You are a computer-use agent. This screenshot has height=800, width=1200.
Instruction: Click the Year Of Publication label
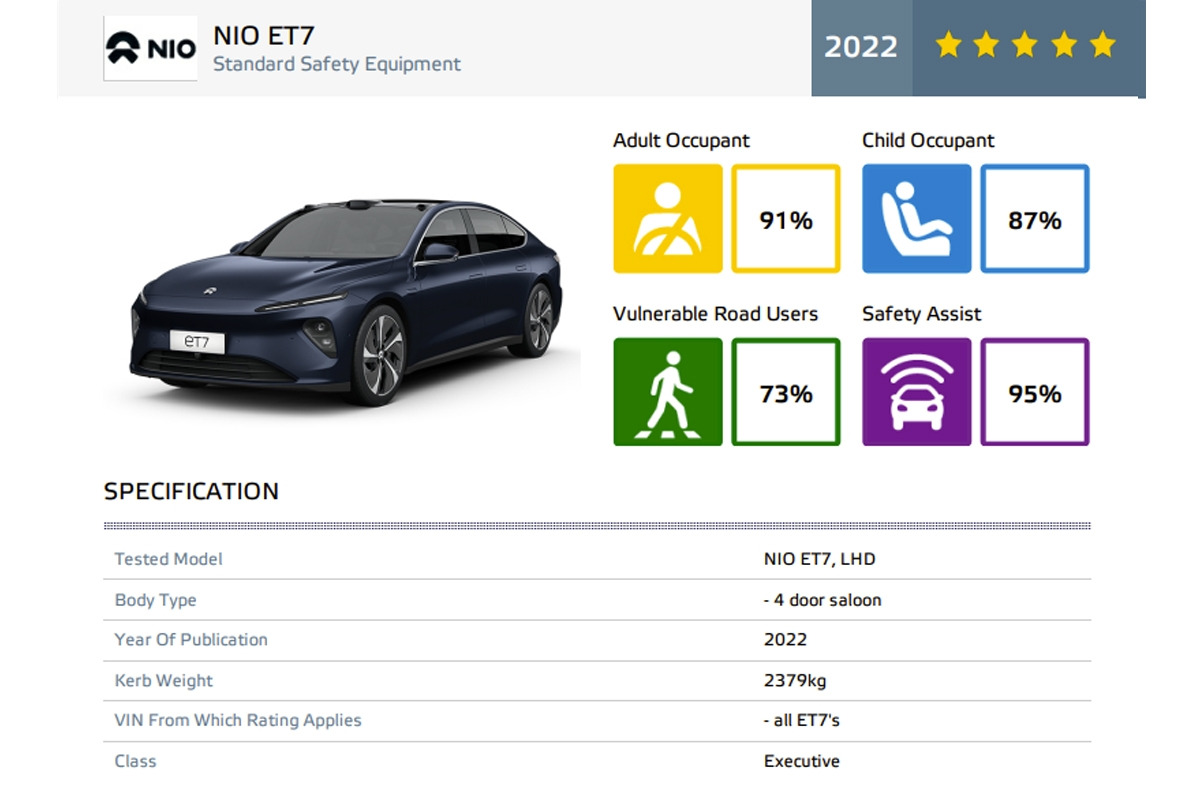pos(191,640)
